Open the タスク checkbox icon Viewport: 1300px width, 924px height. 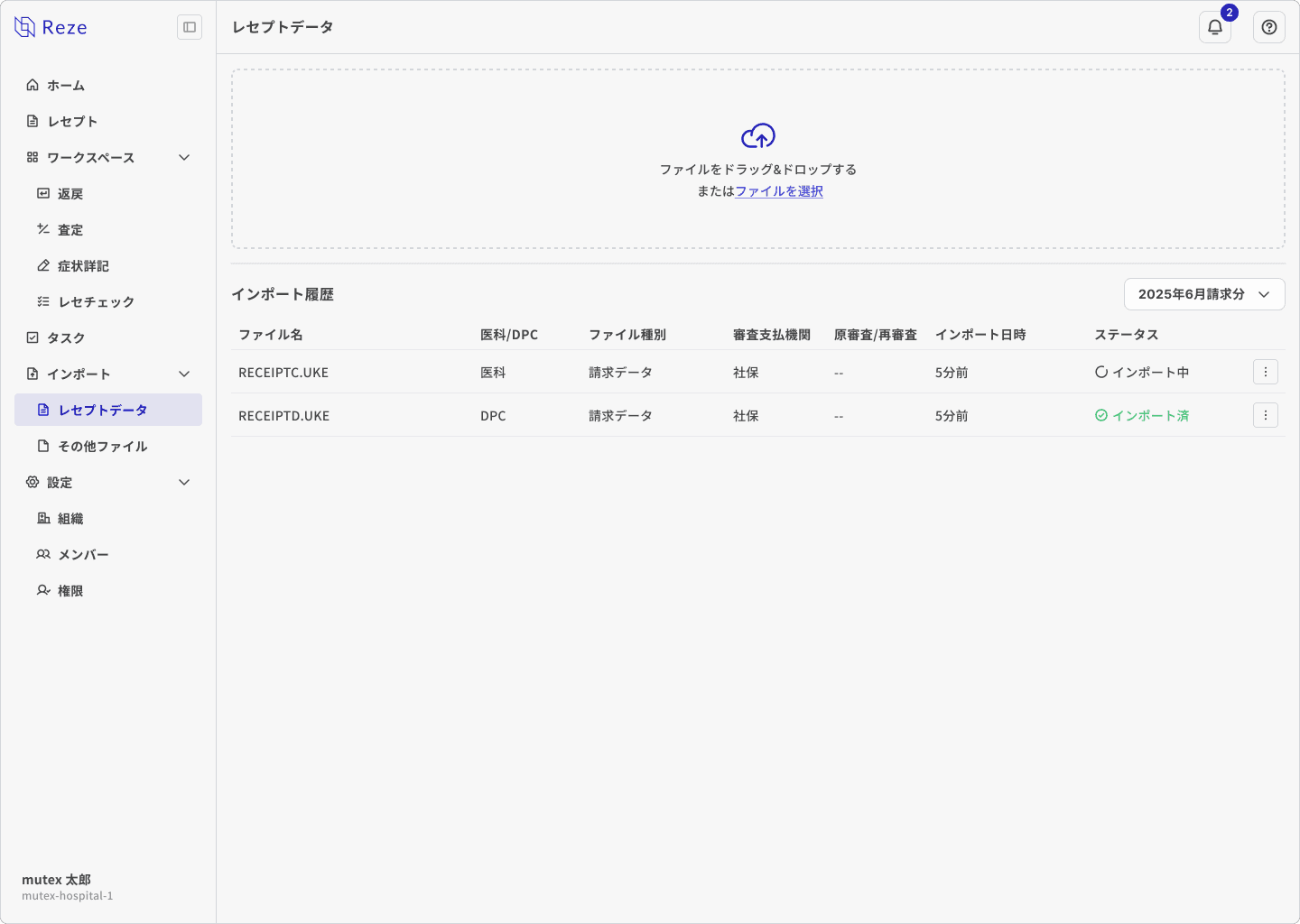[32, 337]
